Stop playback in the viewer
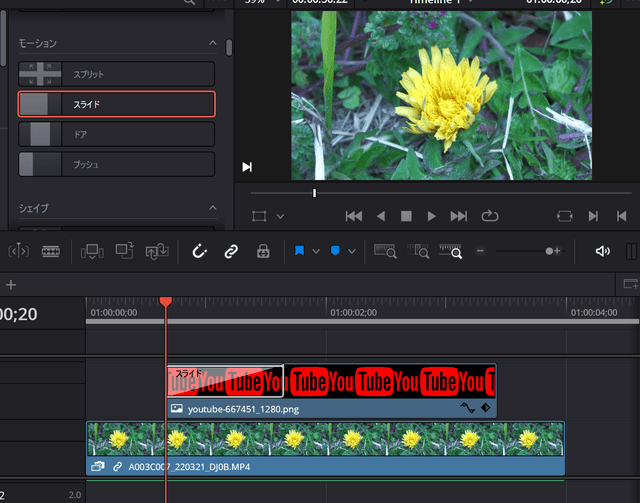 (406, 216)
